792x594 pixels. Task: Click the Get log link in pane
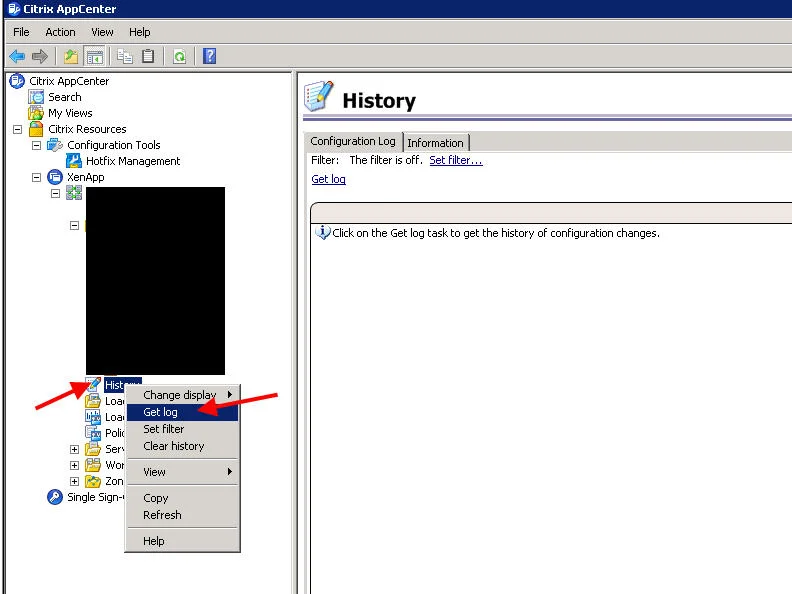(328, 179)
